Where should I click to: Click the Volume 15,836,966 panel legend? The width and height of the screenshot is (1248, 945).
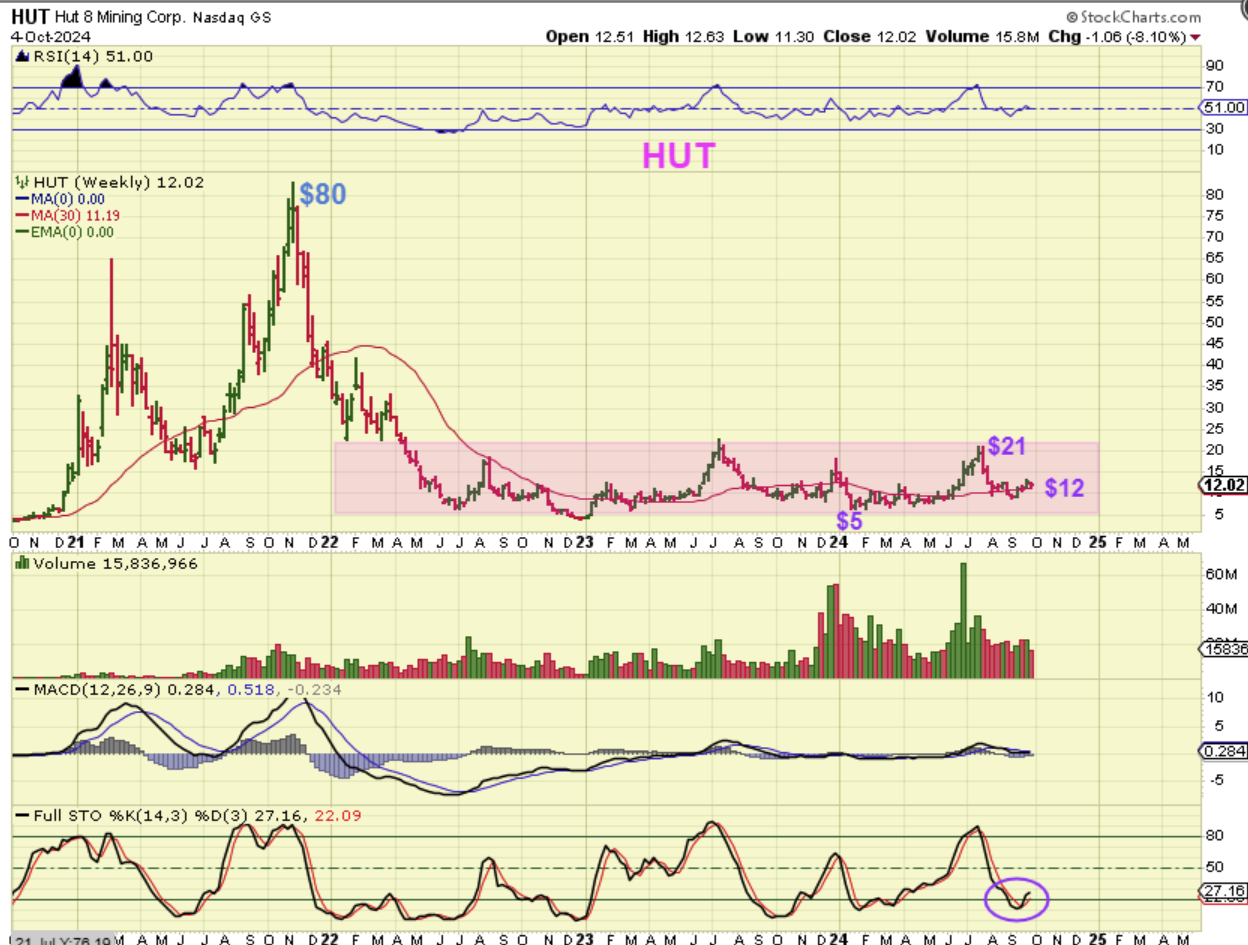(x=106, y=564)
